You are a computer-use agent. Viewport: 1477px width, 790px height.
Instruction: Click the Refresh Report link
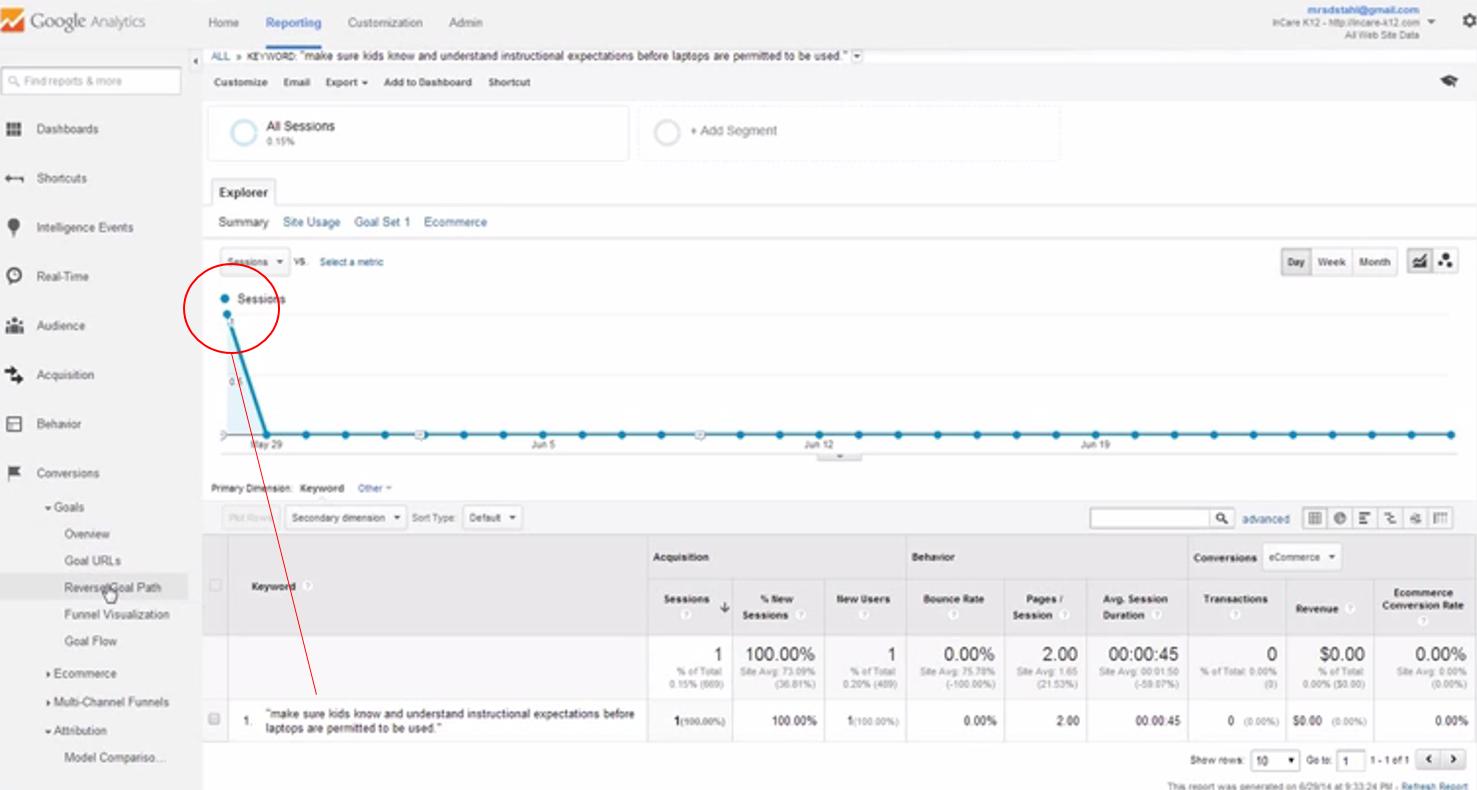(1435, 786)
